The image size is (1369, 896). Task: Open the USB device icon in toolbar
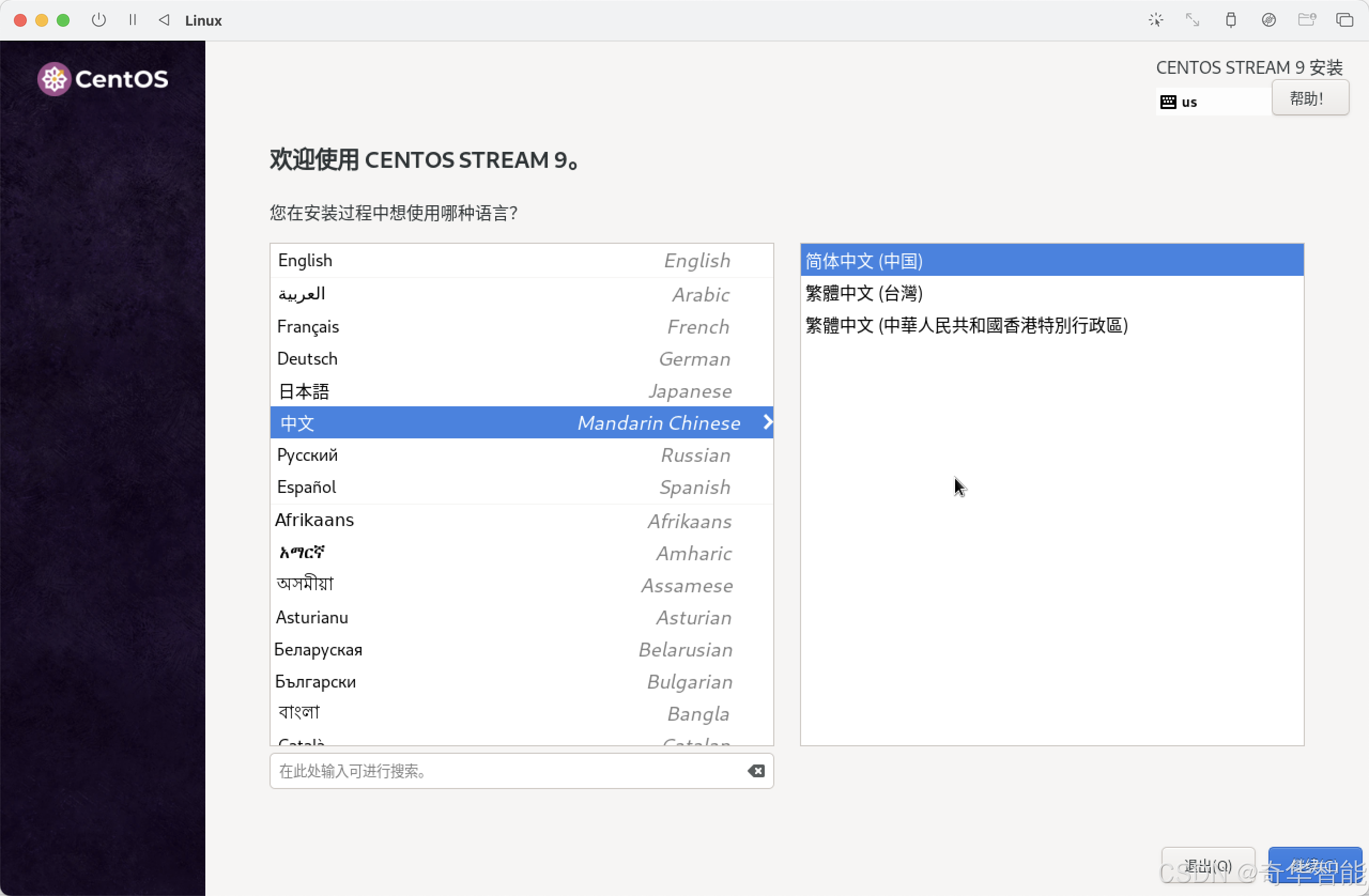point(1230,20)
